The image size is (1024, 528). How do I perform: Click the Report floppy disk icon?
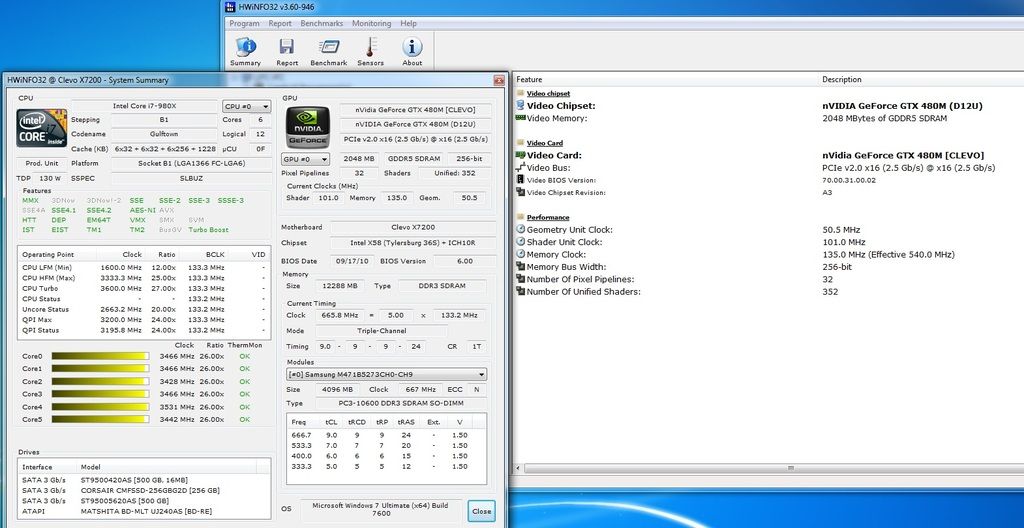pyautogui.click(x=286, y=47)
